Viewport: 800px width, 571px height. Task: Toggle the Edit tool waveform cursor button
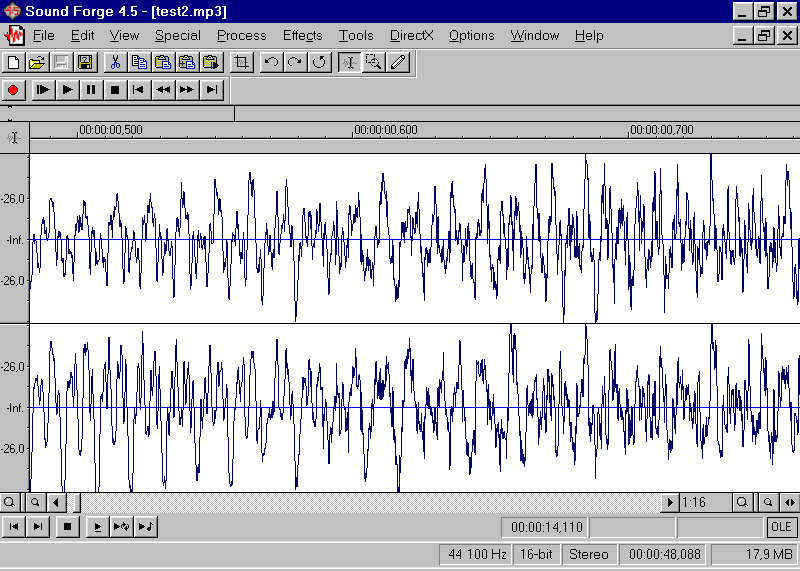tap(350, 62)
